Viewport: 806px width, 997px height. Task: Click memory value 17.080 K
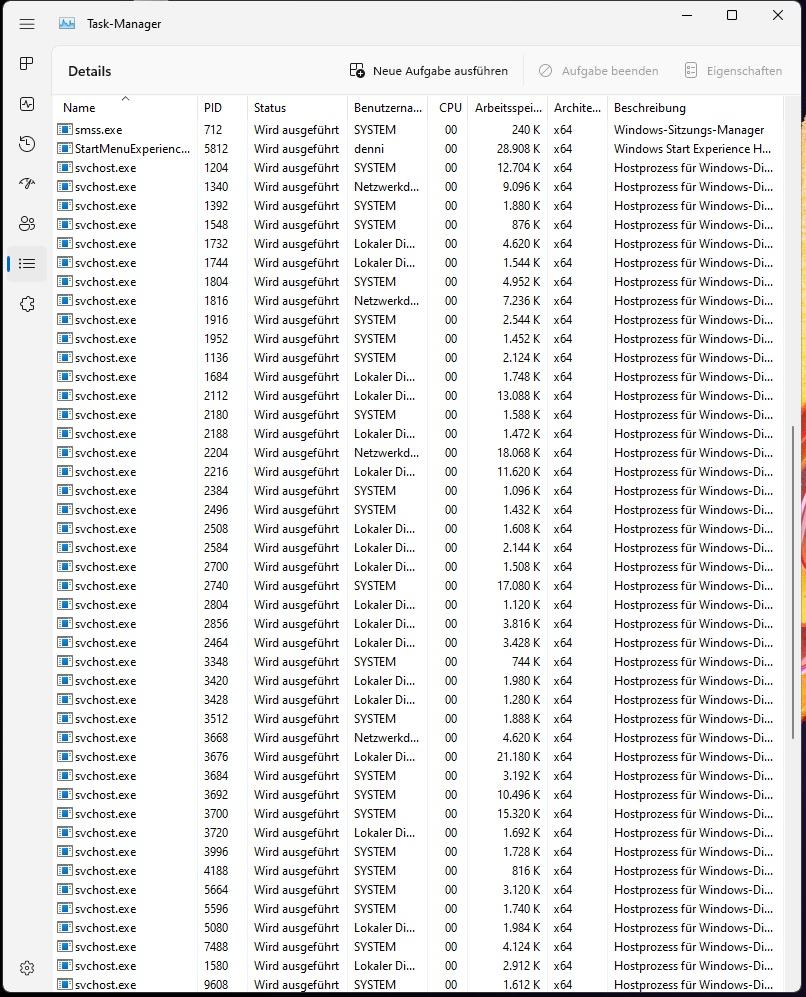pos(518,586)
